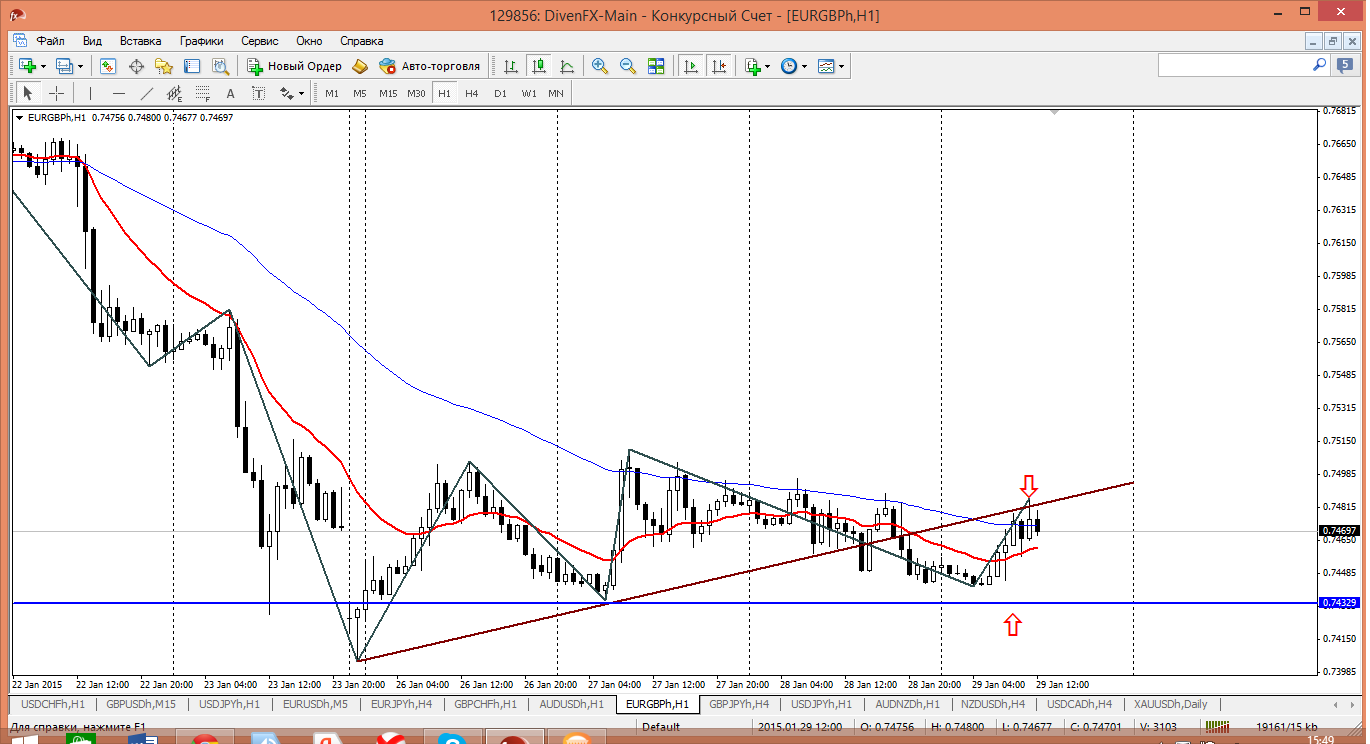Viewport: 1370px width, 744px height.
Task: Zoom out of the chart
Action: click(628, 66)
